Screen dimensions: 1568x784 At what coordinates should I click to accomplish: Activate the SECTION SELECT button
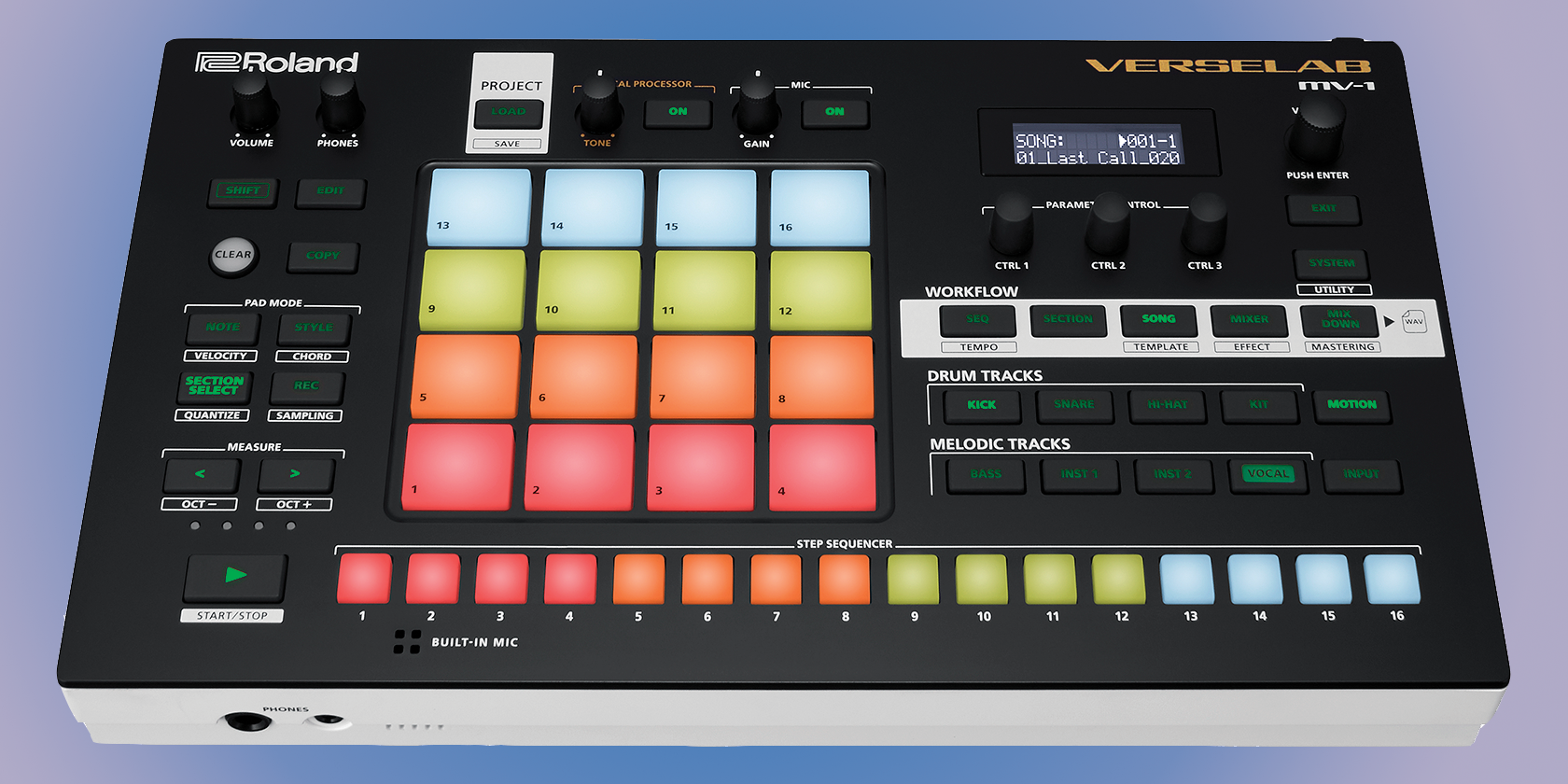pyautogui.click(x=215, y=386)
